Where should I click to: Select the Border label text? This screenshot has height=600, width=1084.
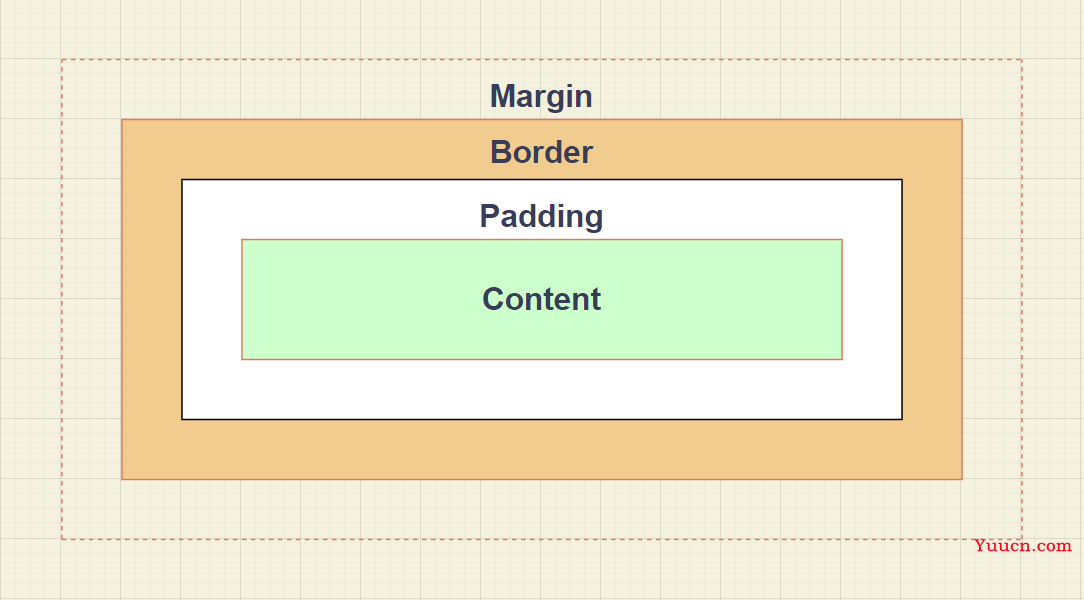pyautogui.click(x=541, y=152)
